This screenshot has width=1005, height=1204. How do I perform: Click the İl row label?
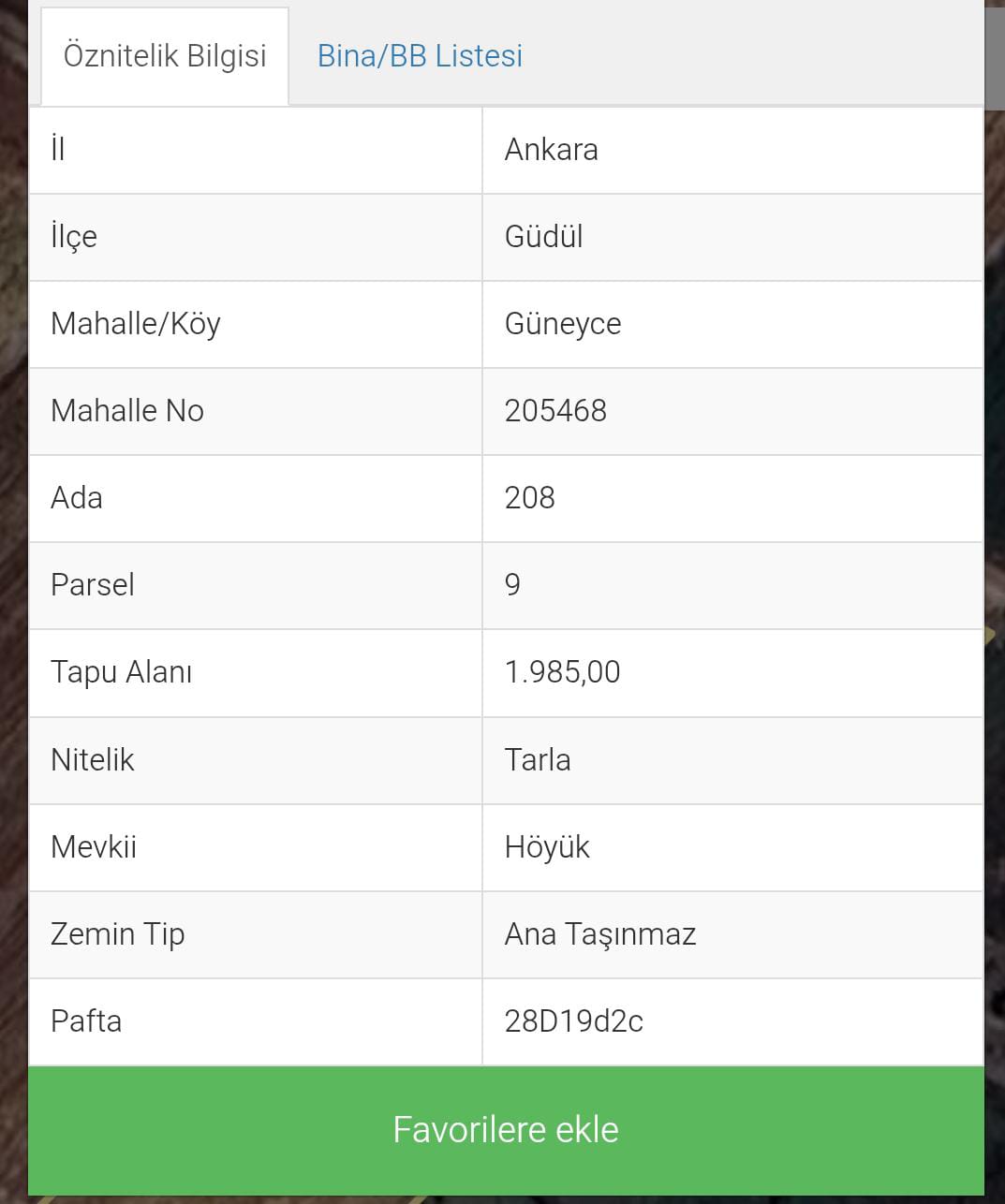pos(256,150)
